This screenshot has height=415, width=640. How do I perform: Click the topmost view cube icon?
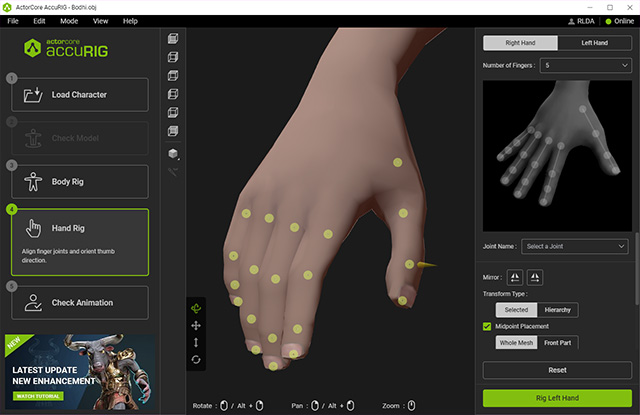tap(173, 39)
